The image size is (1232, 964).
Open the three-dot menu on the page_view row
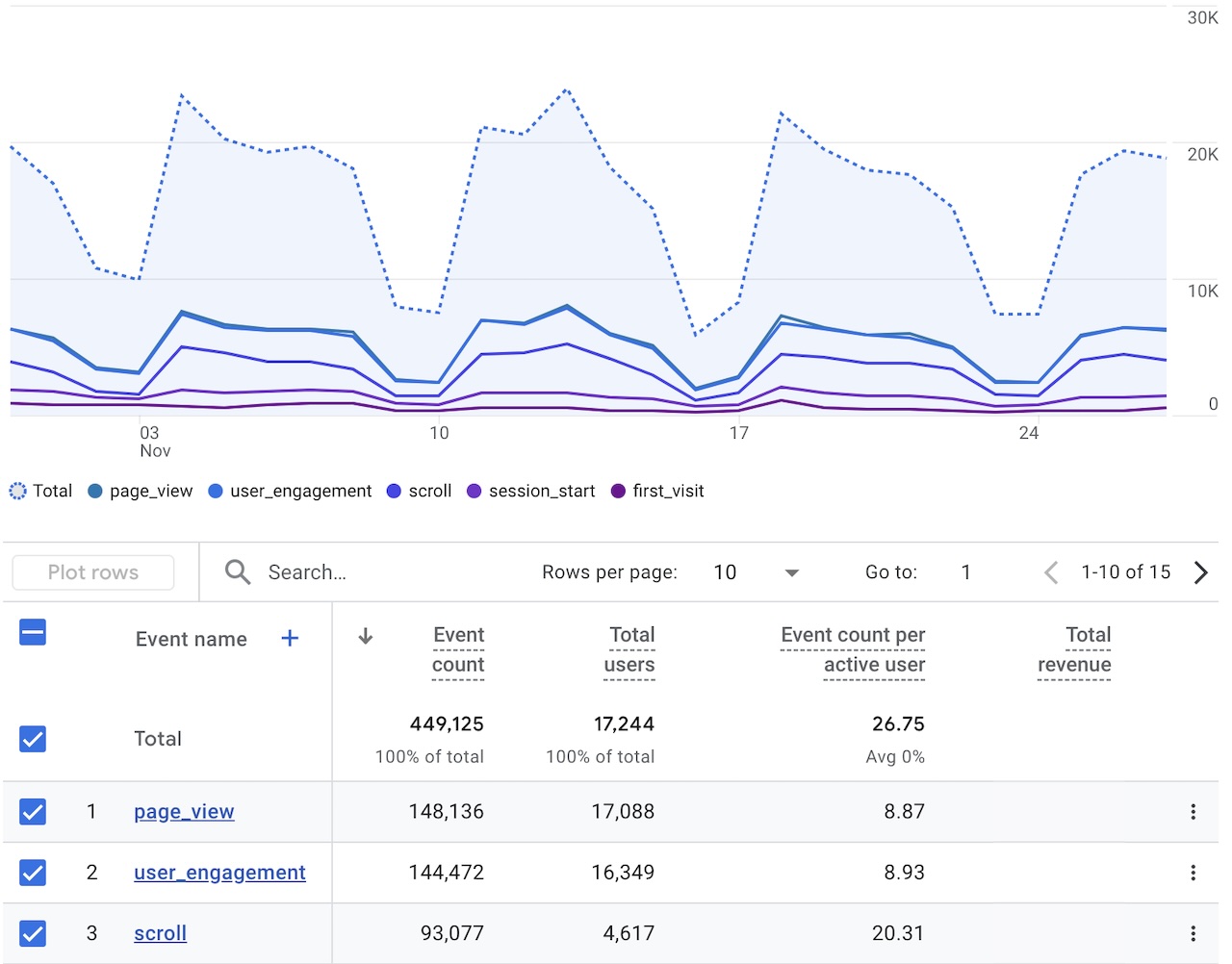pos(1193,811)
